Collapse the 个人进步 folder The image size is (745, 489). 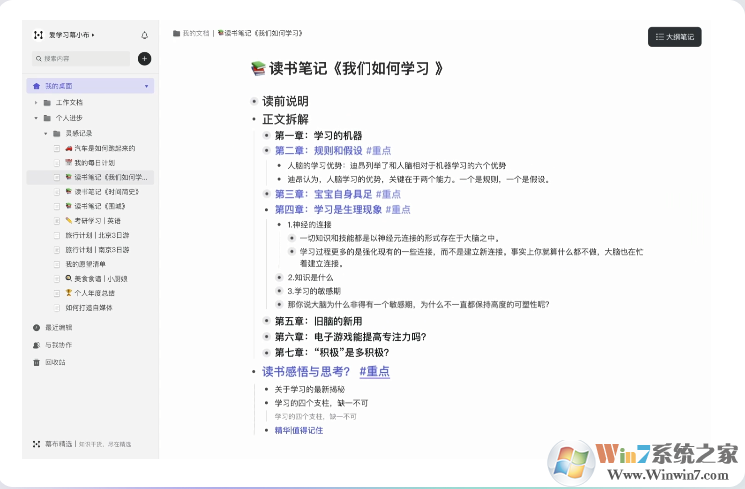pos(36,117)
